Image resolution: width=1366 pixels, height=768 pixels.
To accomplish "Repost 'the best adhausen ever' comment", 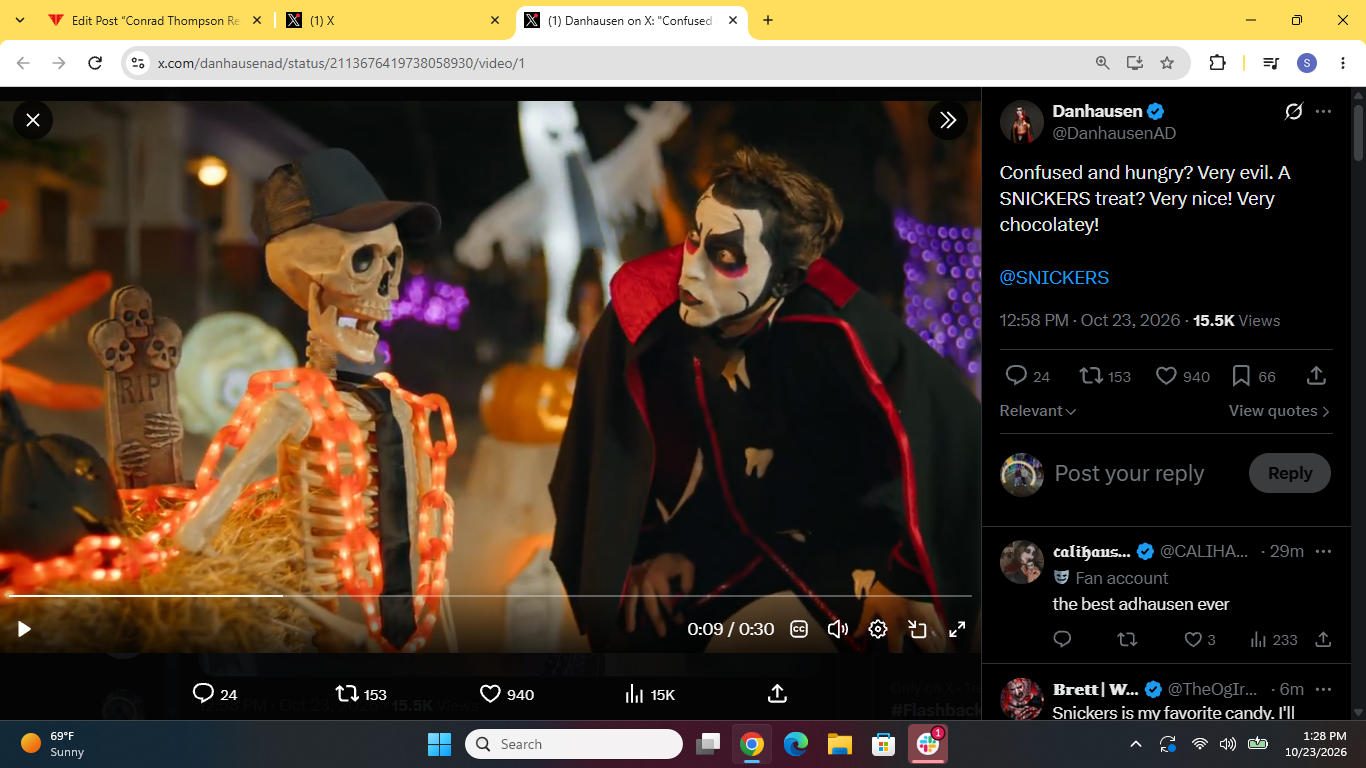I will click(x=1127, y=639).
